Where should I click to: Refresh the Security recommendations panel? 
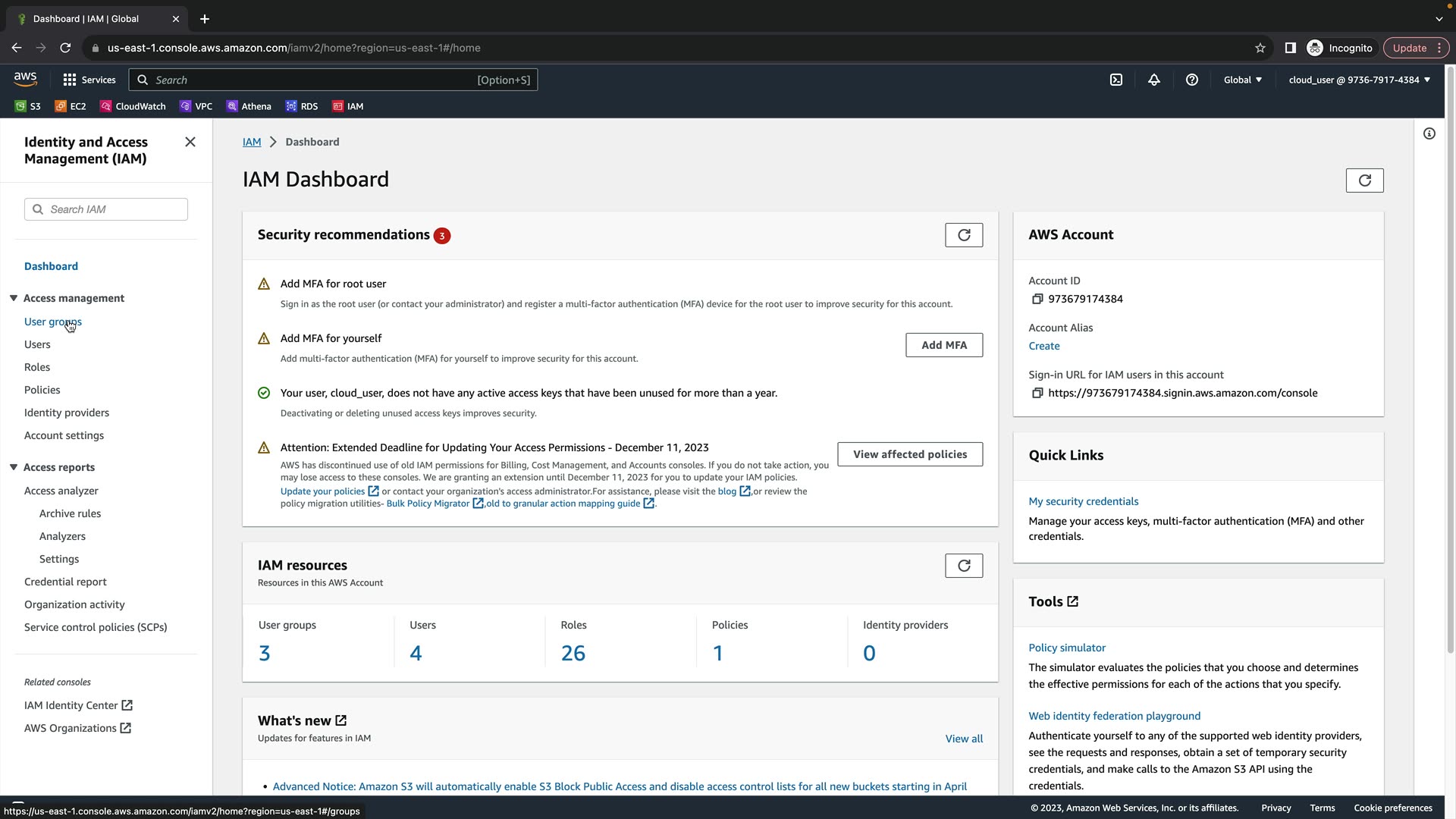[964, 235]
